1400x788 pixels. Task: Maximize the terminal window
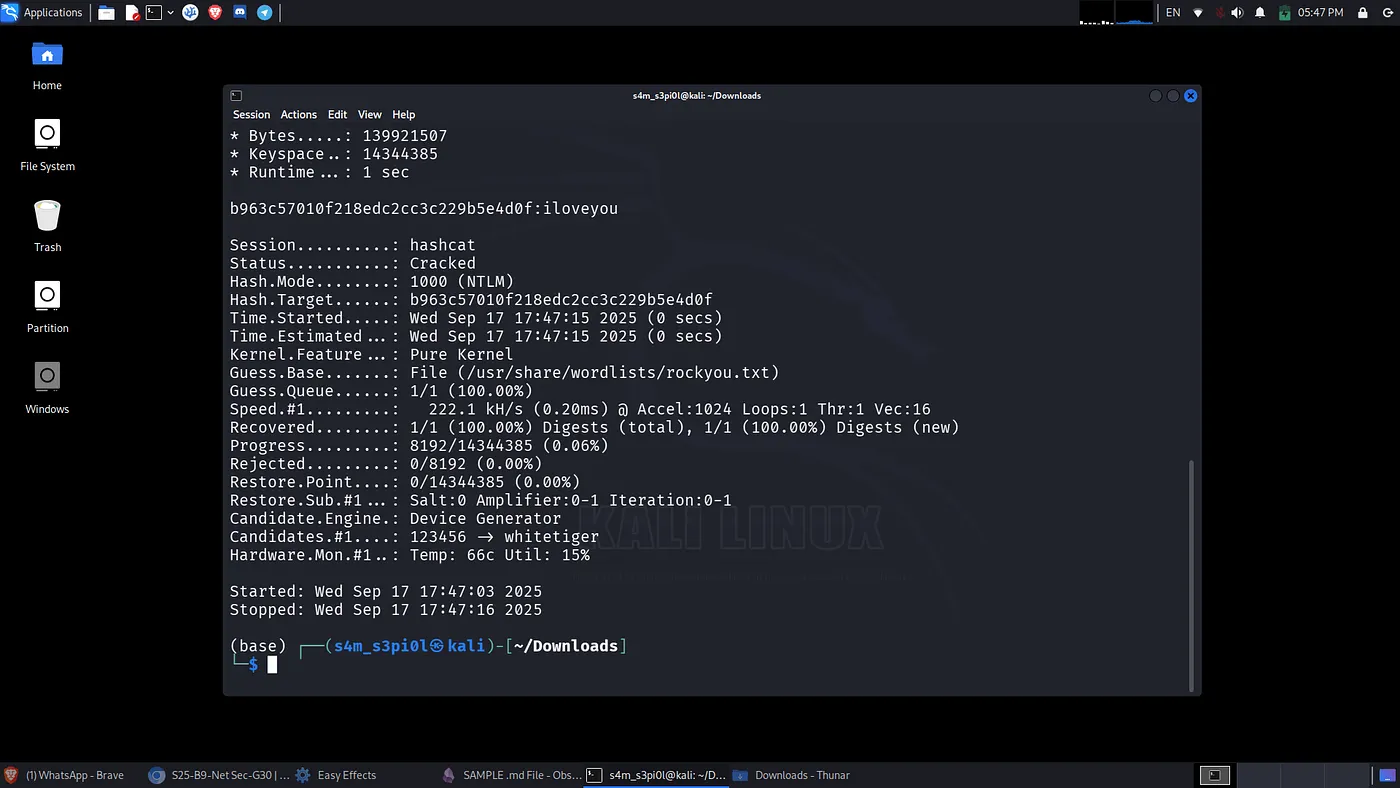1173,96
